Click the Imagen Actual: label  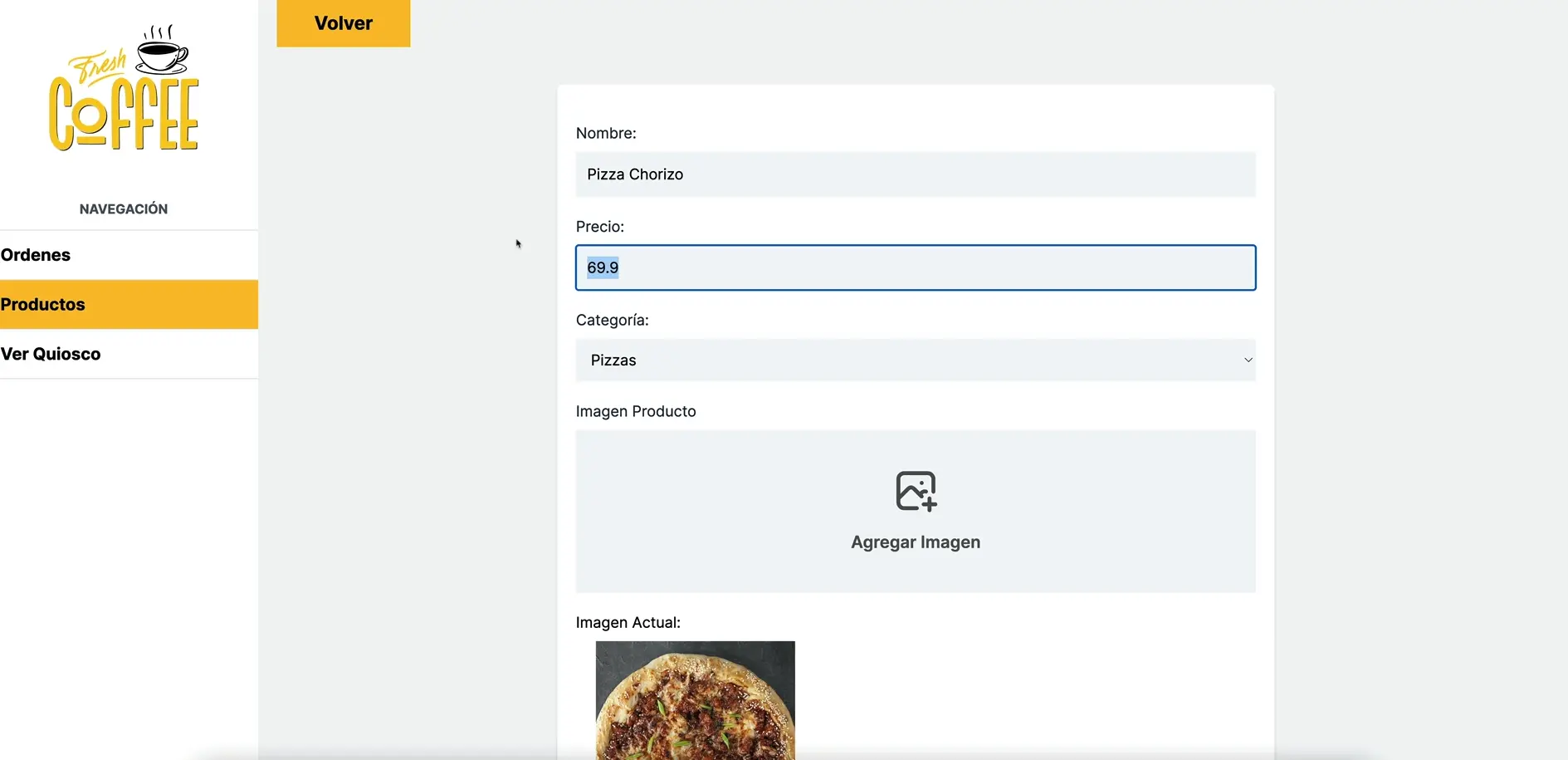click(628, 622)
